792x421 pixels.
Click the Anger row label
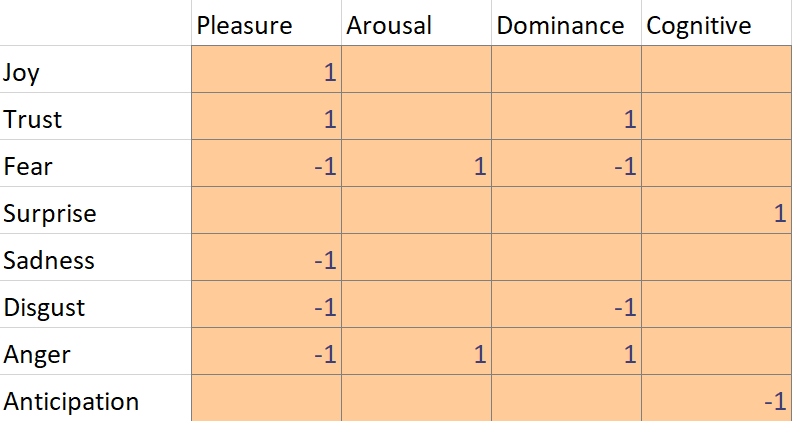click(96, 354)
